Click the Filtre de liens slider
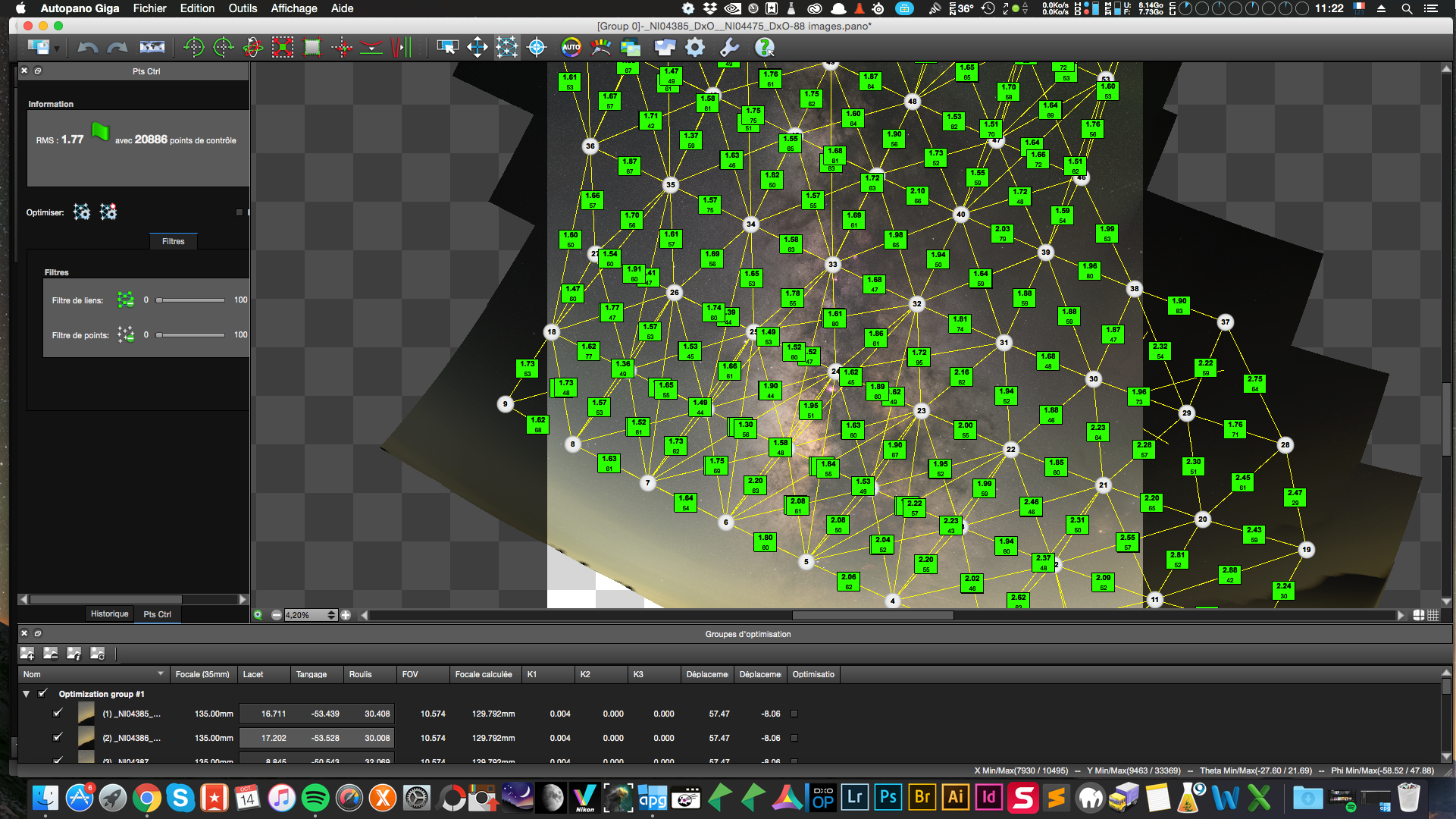1456x819 pixels. tap(190, 300)
